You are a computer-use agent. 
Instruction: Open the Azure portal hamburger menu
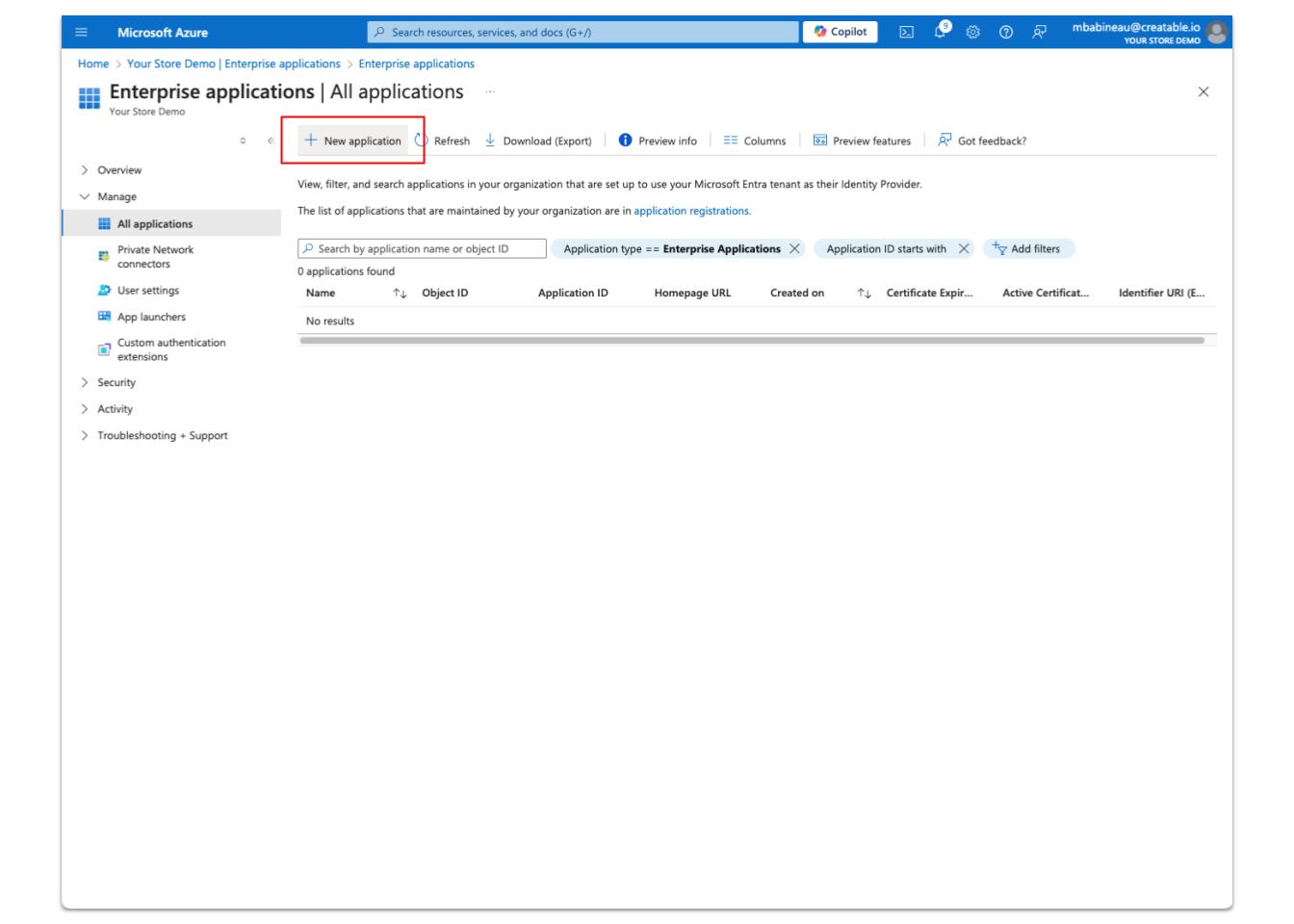(81, 32)
